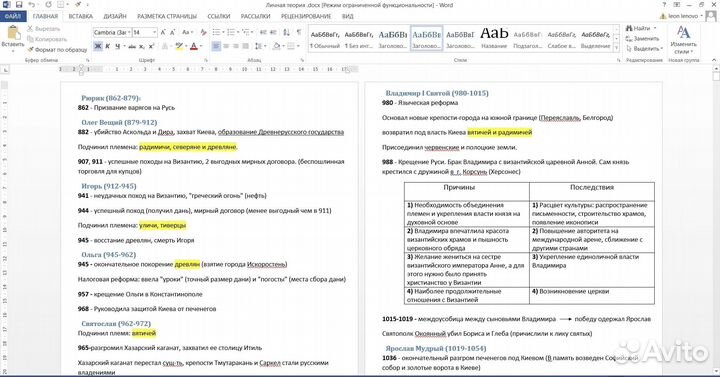Click the Redo icon in quick access toolbar
This screenshot has width=720, height=377.
point(48,5)
